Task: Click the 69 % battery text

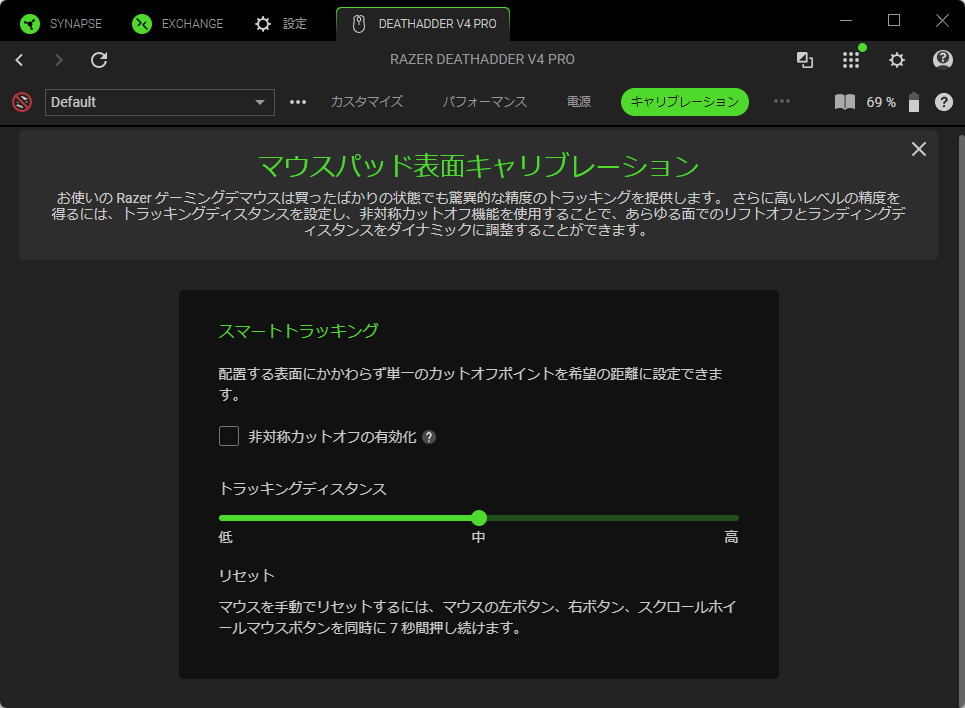Action: click(881, 102)
